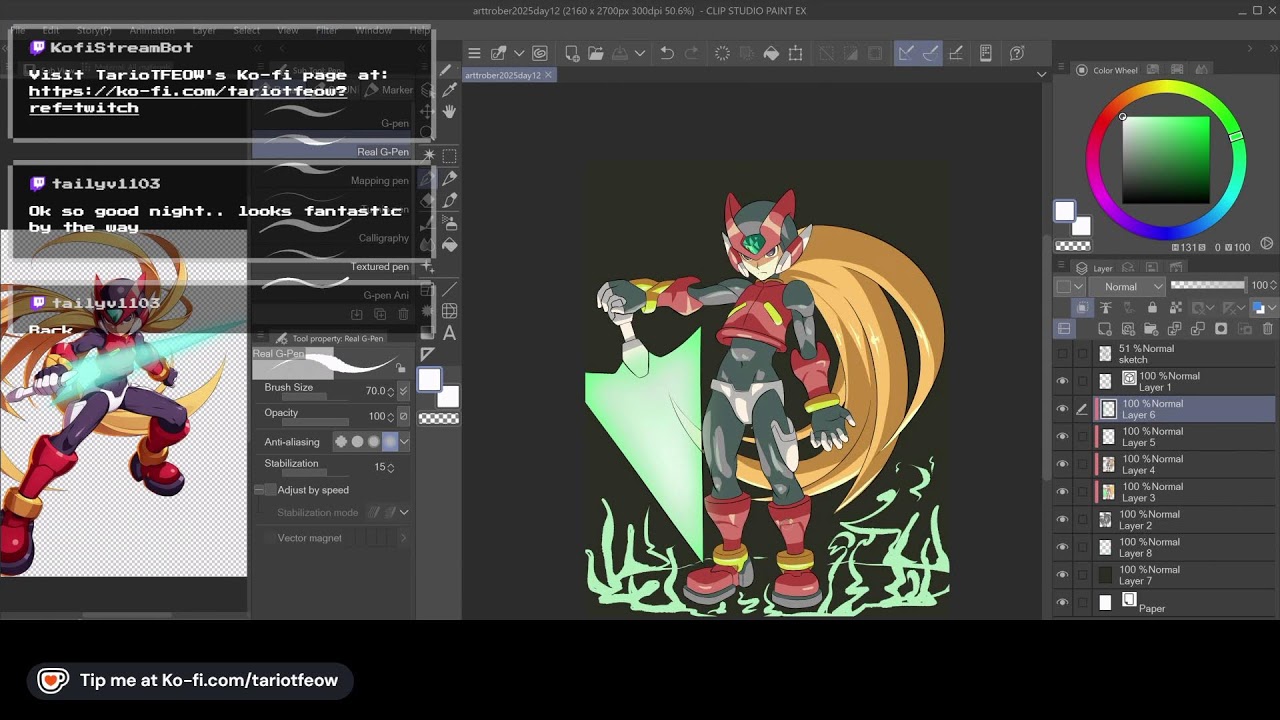This screenshot has height=720, width=1280.
Task: Select the Hand move tool
Action: [449, 111]
